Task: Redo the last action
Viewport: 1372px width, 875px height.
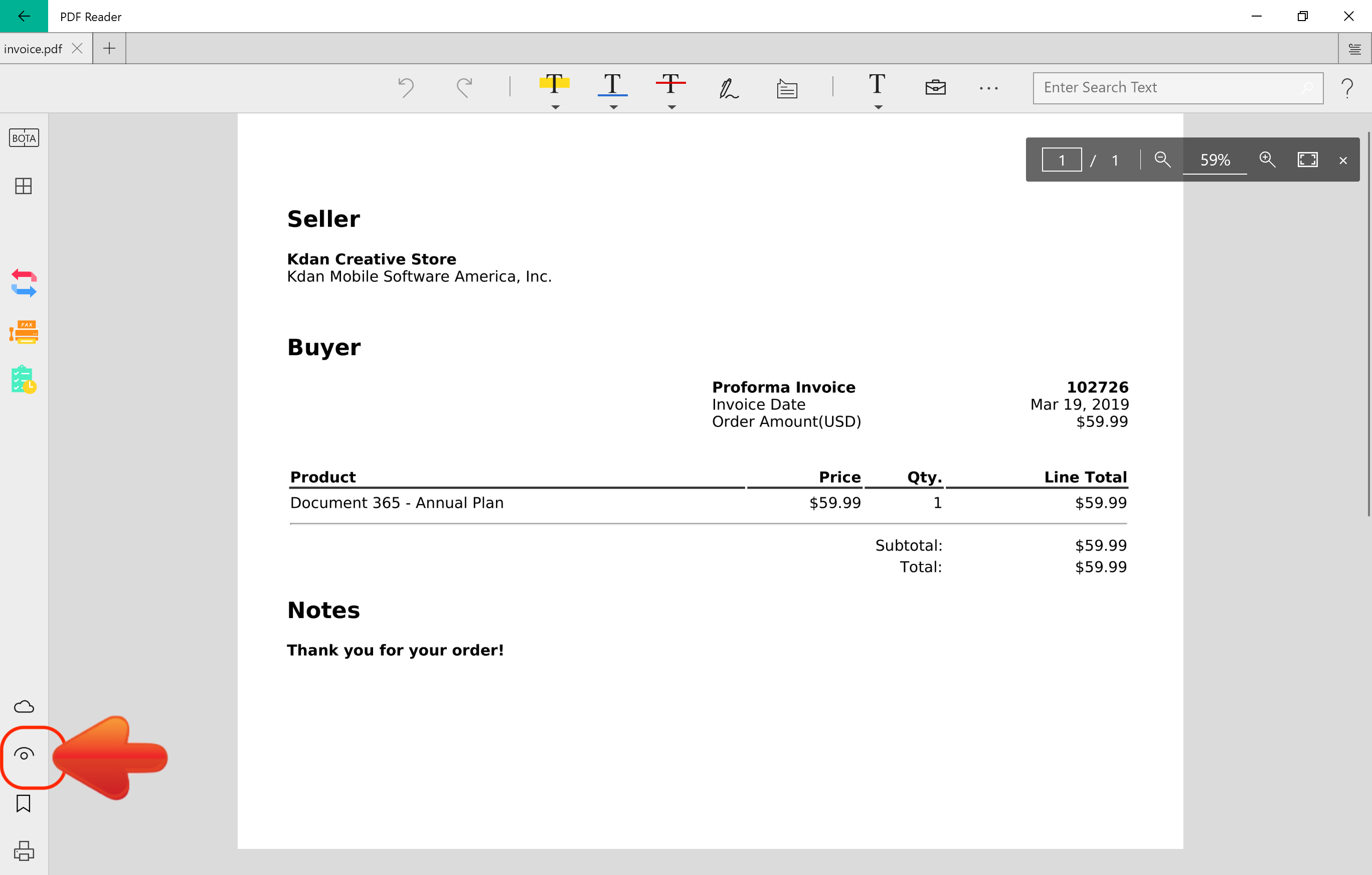Action: [464, 88]
